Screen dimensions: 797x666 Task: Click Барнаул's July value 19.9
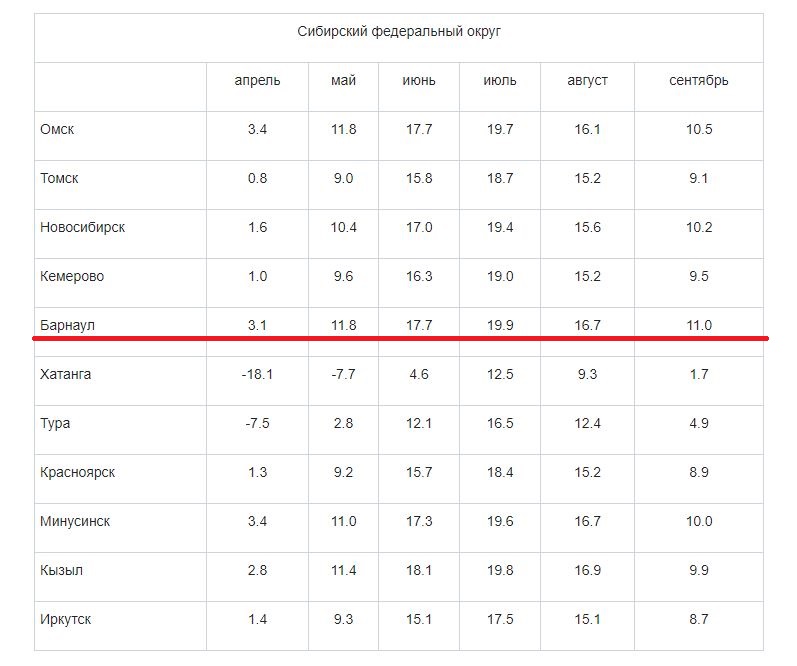[x=500, y=325]
